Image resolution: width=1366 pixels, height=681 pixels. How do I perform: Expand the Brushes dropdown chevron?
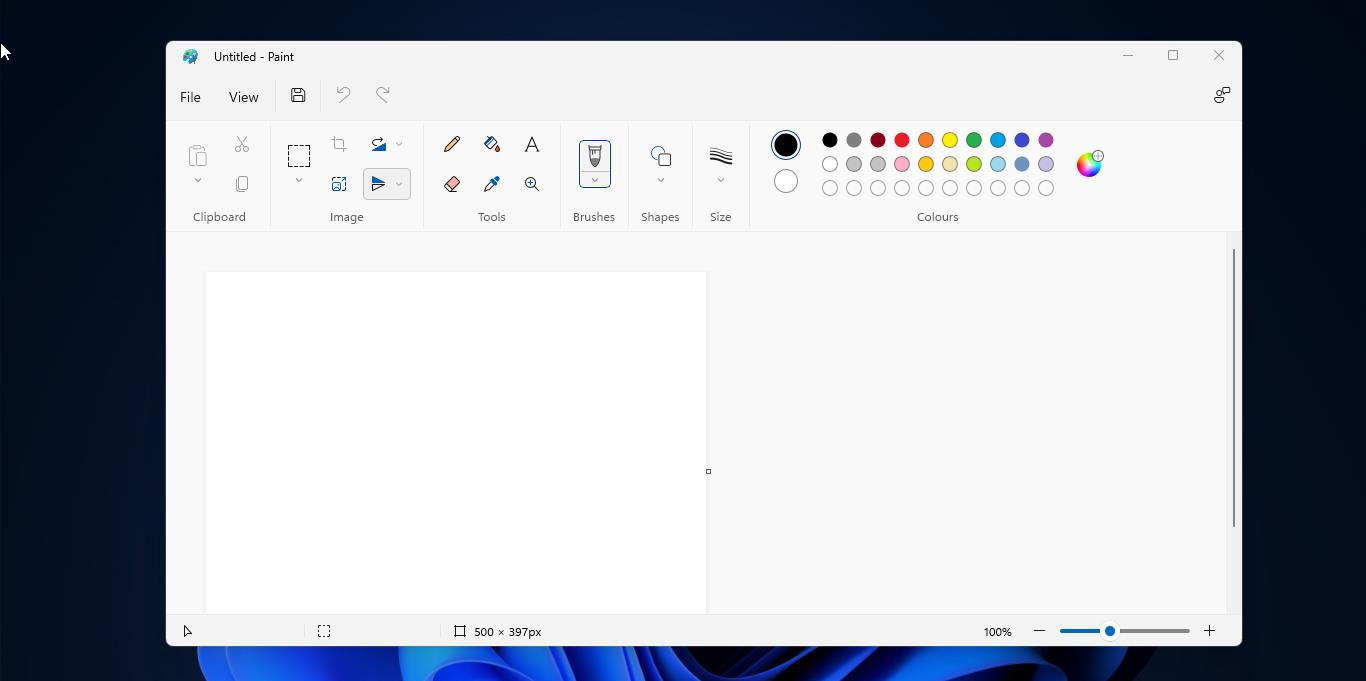coord(595,180)
